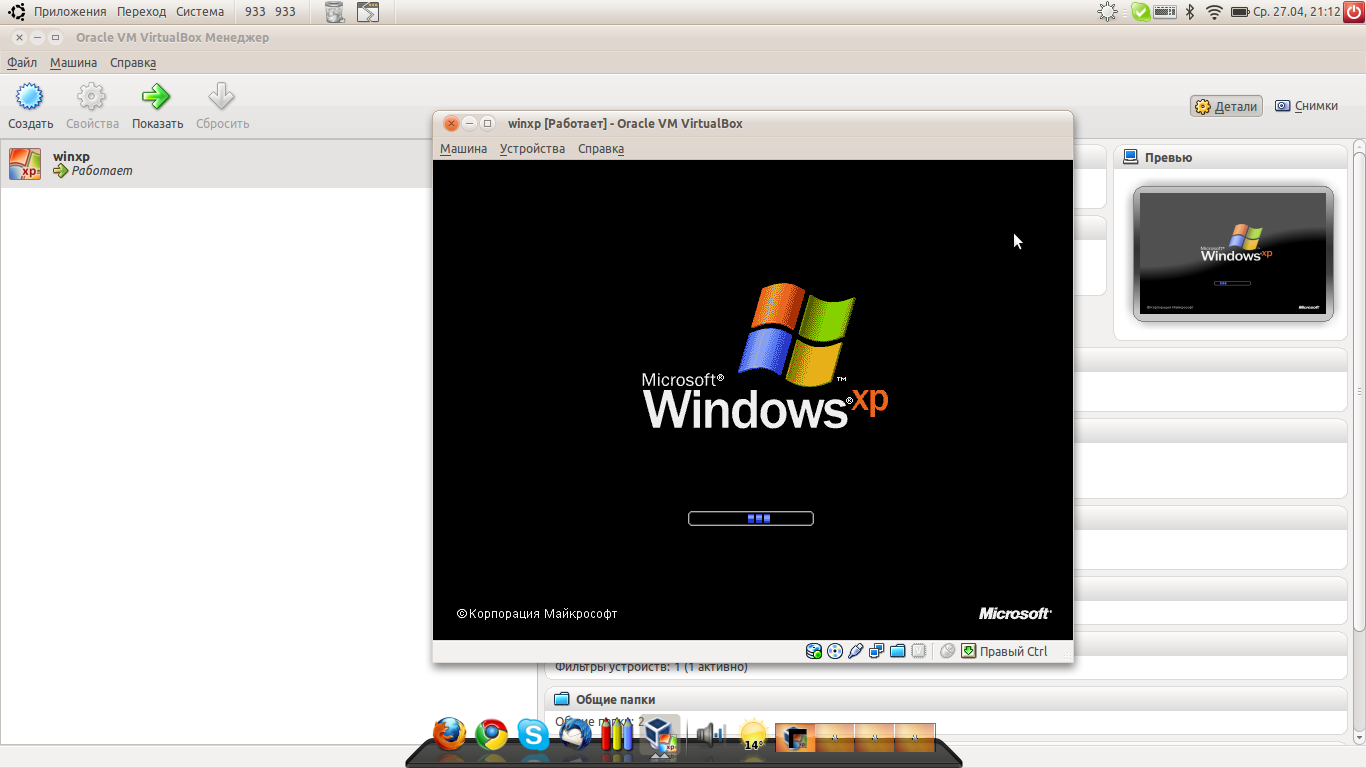Open Машина menu in VirtualBox Manager window
The height and width of the screenshot is (768, 1366).
tap(74, 62)
